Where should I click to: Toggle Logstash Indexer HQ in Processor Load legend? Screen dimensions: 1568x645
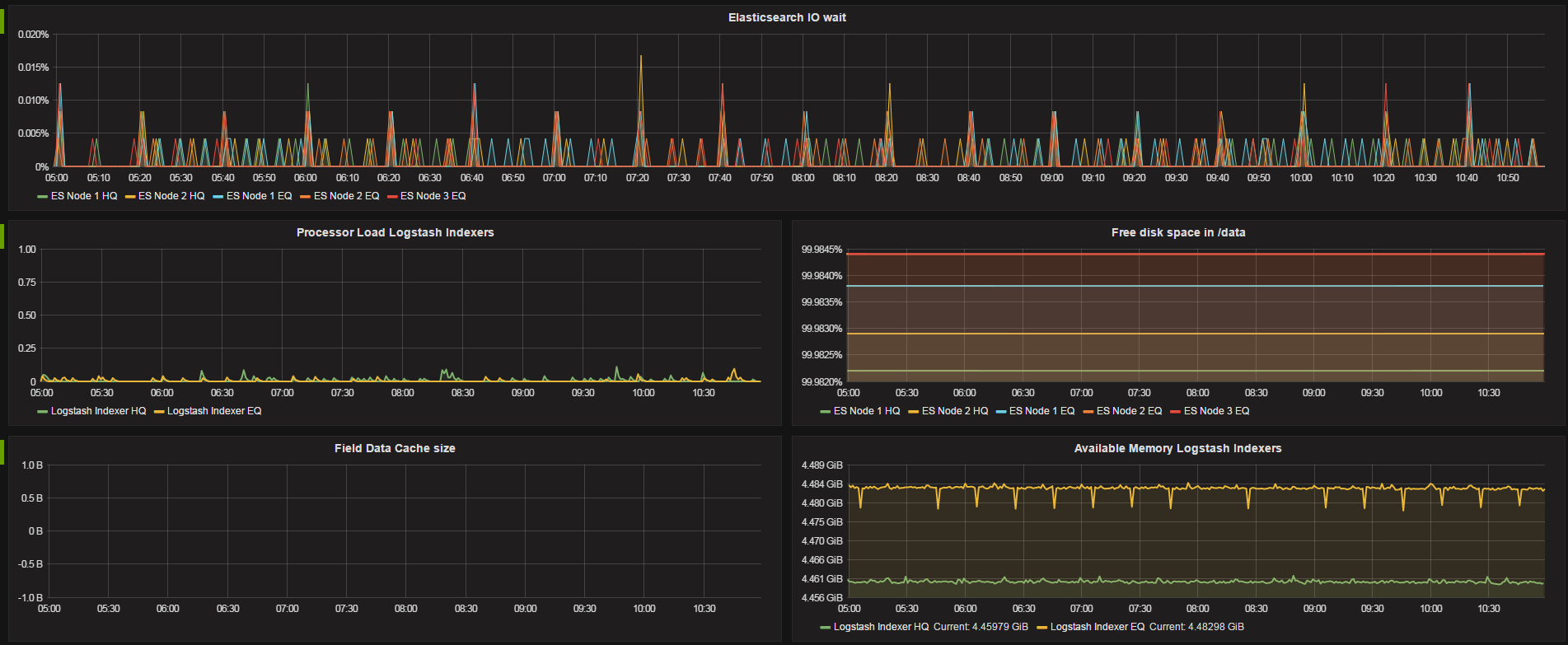coord(99,411)
